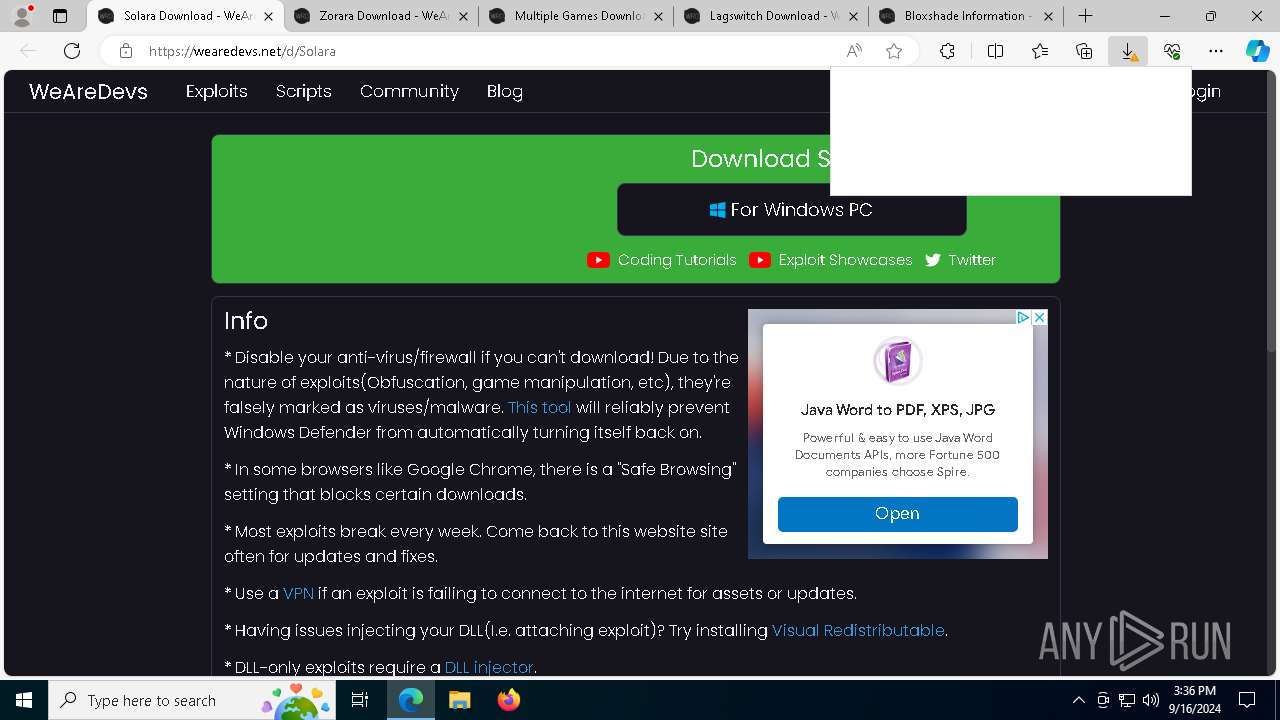Screen dimensions: 1280x720
Task: Close the Lagswitch Download tab
Action: point(853,16)
